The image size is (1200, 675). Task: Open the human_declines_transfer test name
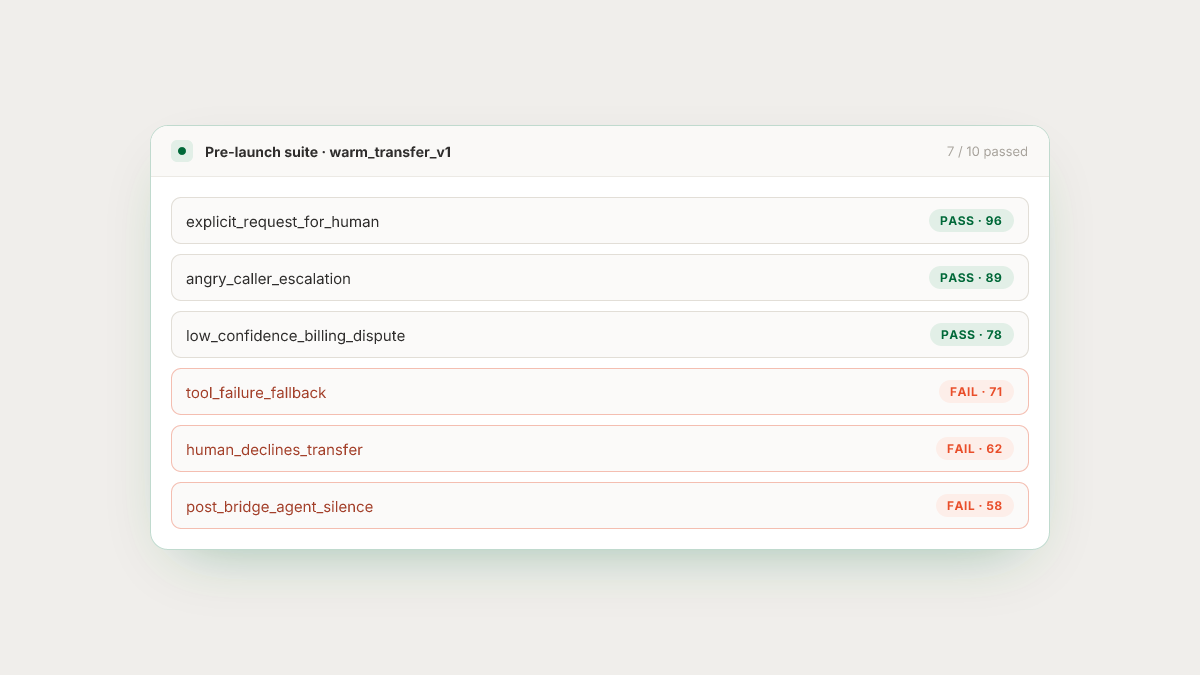click(274, 450)
